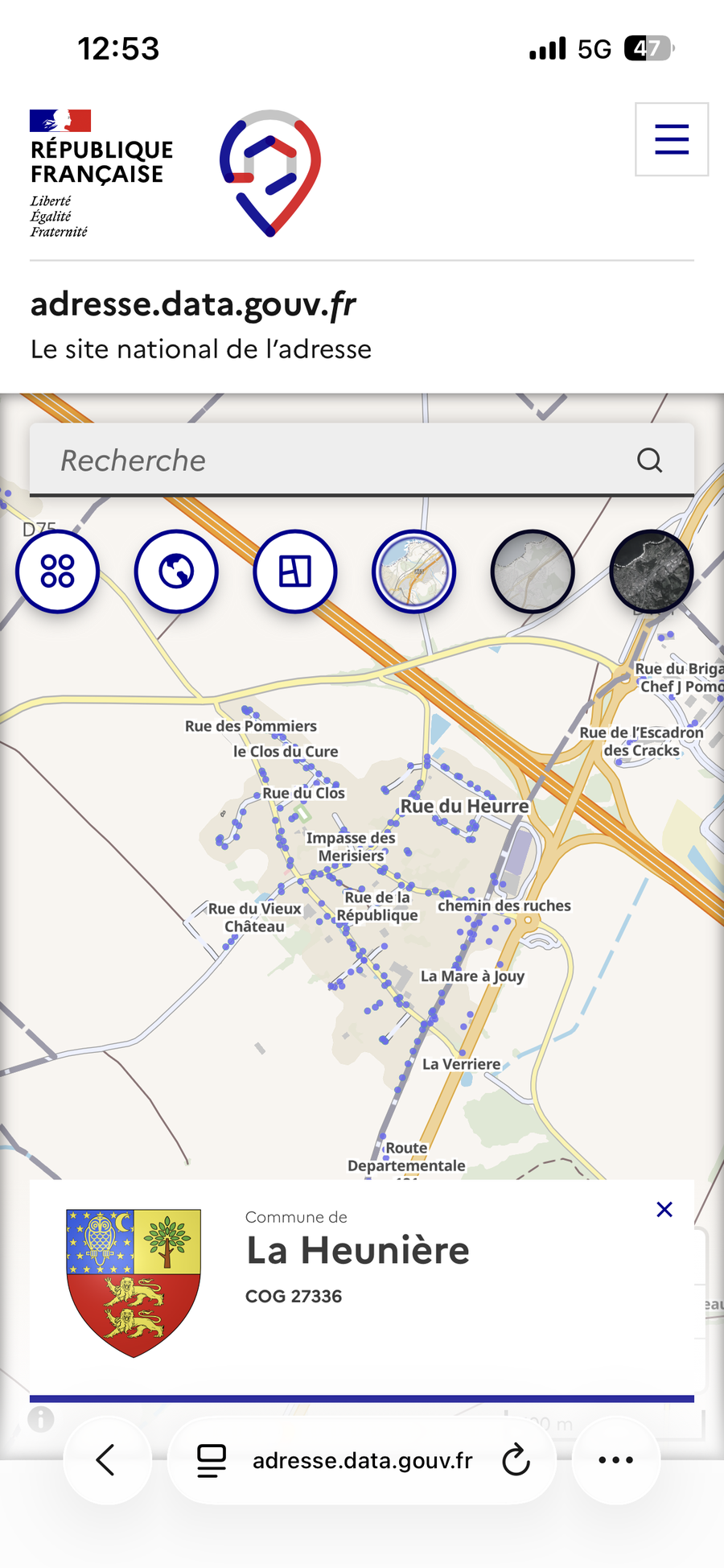The height and width of the screenshot is (1568, 724).
Task: Tap the page settings icon in address bar
Action: [212, 1460]
